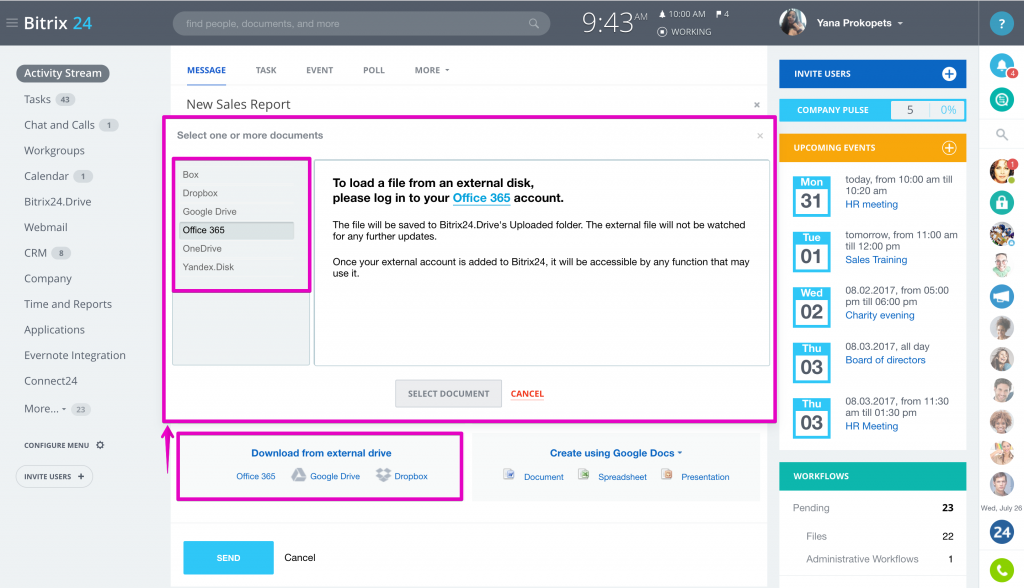Close the Select documents dialog with X
Image resolution: width=1024 pixels, height=588 pixels.
760,136
